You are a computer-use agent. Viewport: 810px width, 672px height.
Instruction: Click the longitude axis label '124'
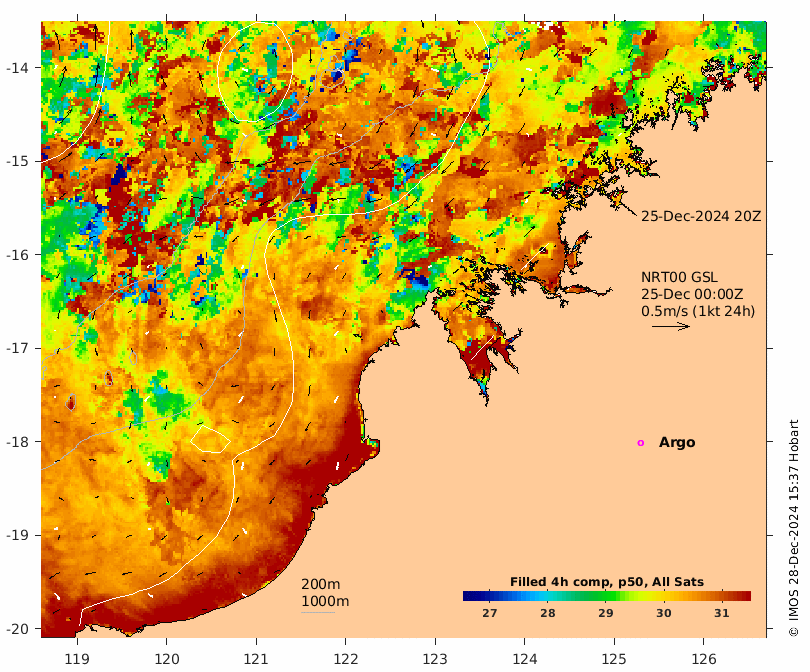[x=525, y=660]
